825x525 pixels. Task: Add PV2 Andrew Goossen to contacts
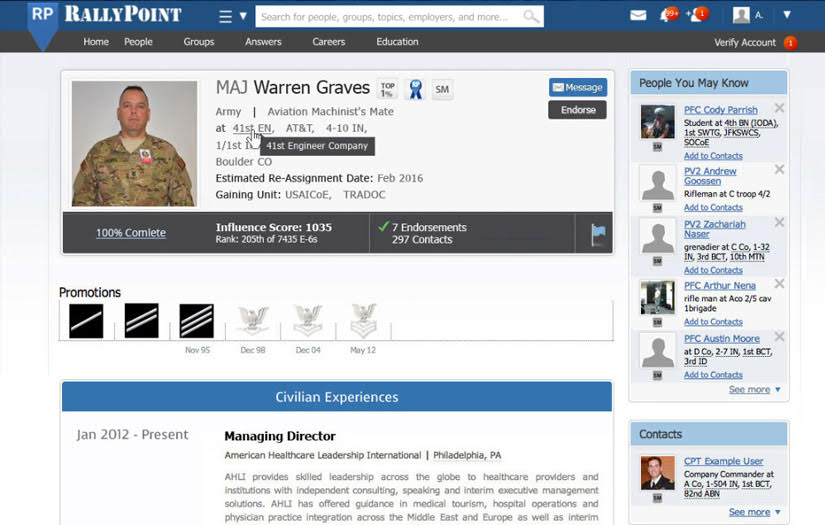[713, 207]
